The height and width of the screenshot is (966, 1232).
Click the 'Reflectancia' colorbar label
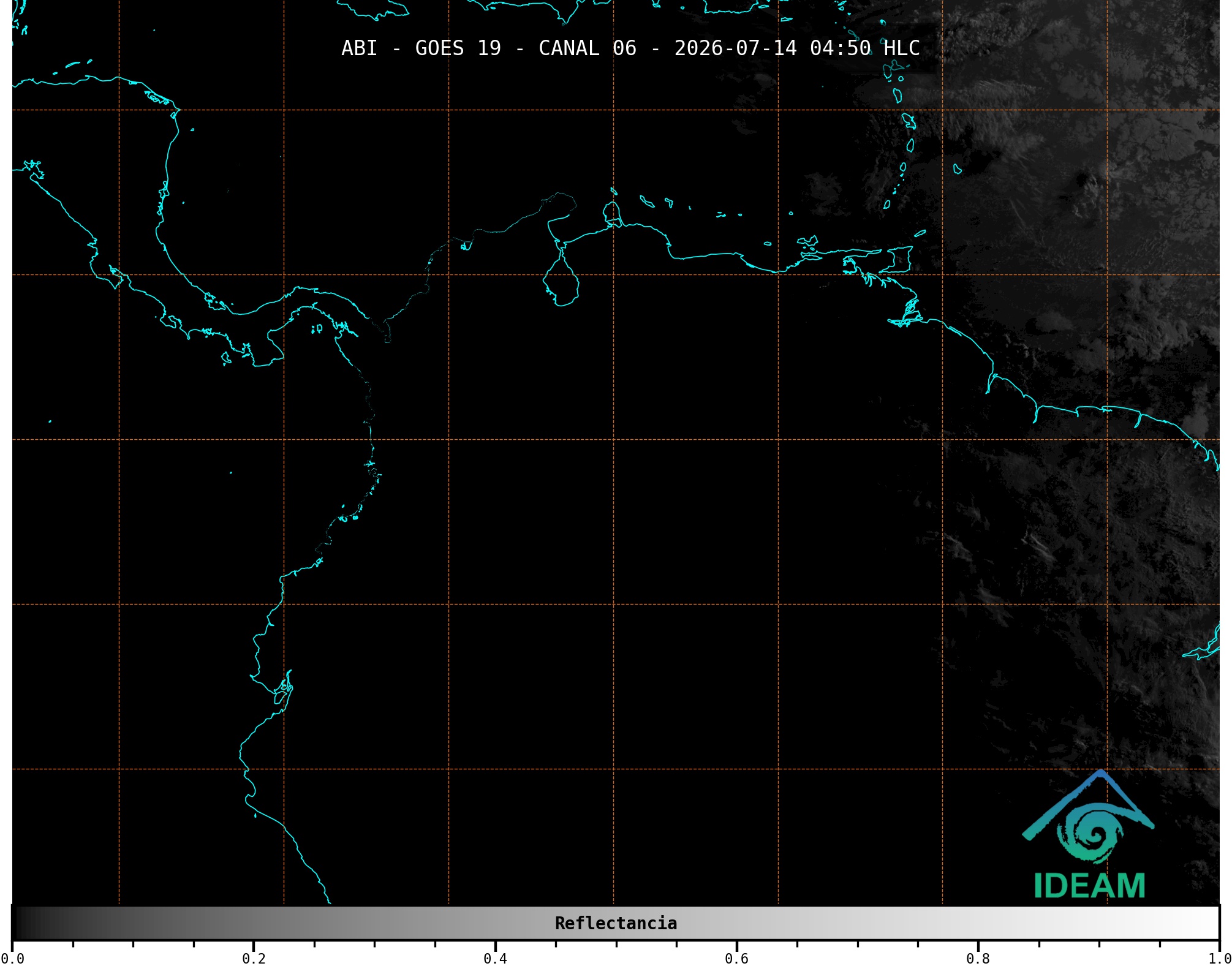(x=616, y=923)
